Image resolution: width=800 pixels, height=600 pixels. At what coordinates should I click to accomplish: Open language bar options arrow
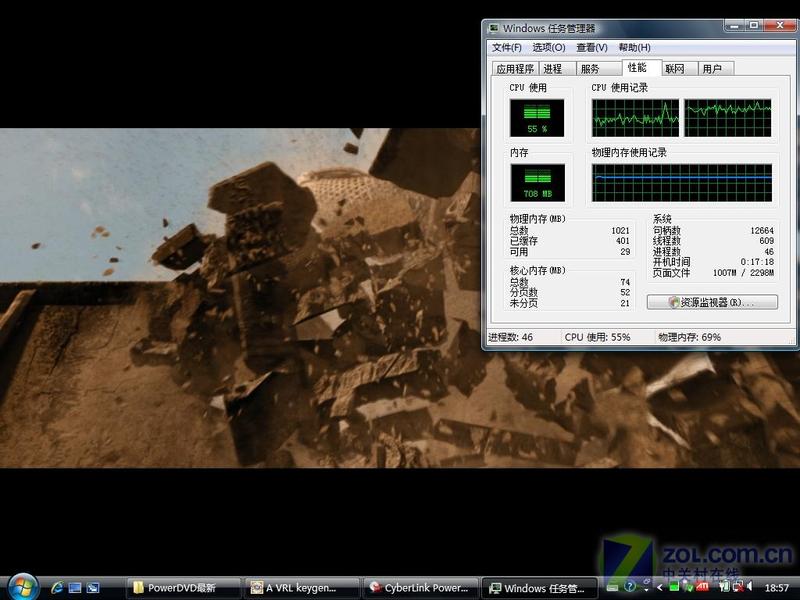646,590
